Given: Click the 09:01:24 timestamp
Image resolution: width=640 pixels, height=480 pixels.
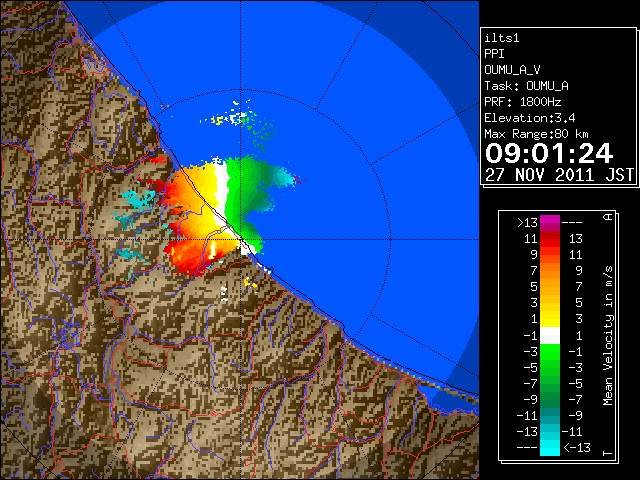Looking at the screenshot, I should tap(549, 153).
